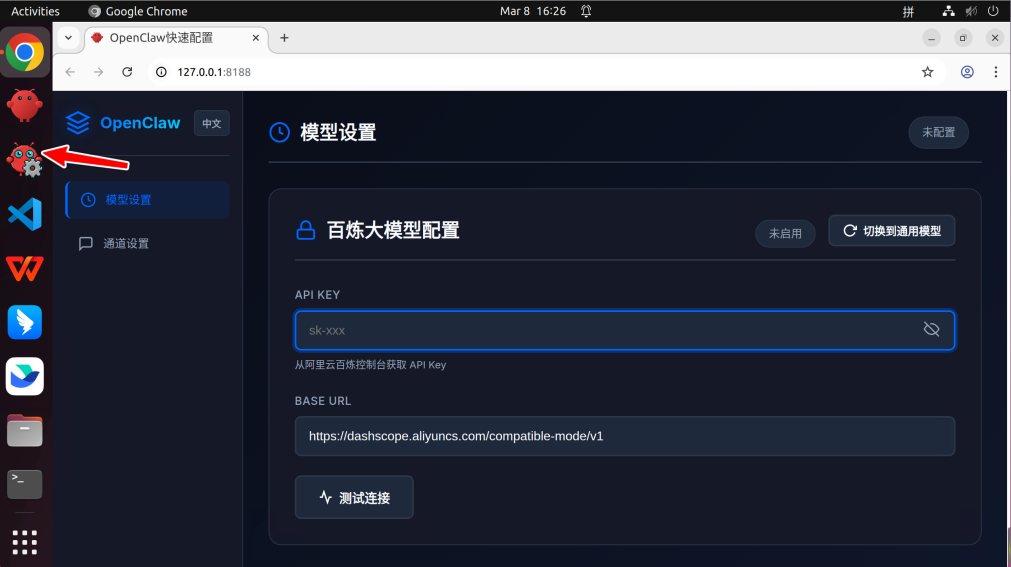Toggle API key visibility eye icon

pyautogui.click(x=931, y=330)
